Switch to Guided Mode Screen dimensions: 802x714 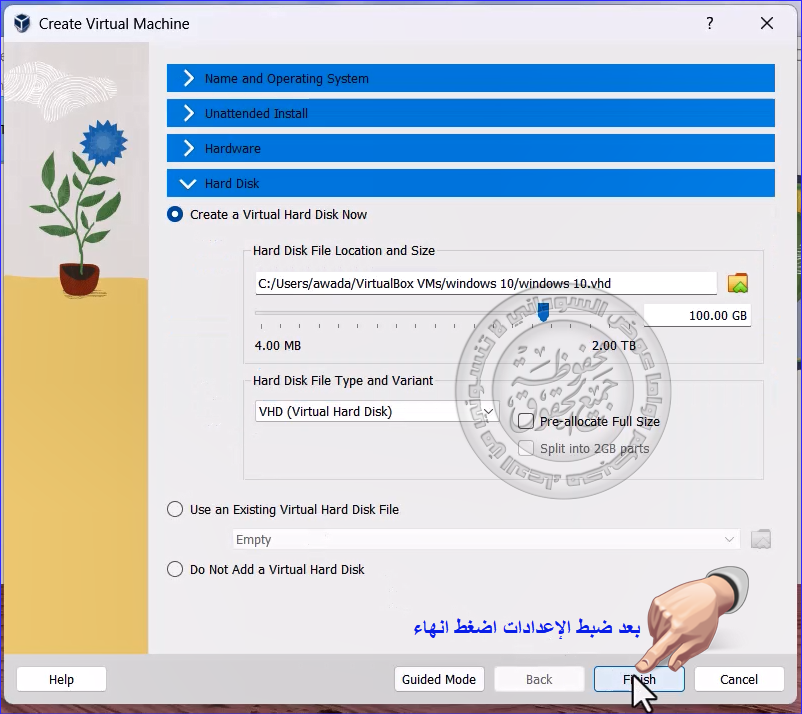[x=439, y=679]
